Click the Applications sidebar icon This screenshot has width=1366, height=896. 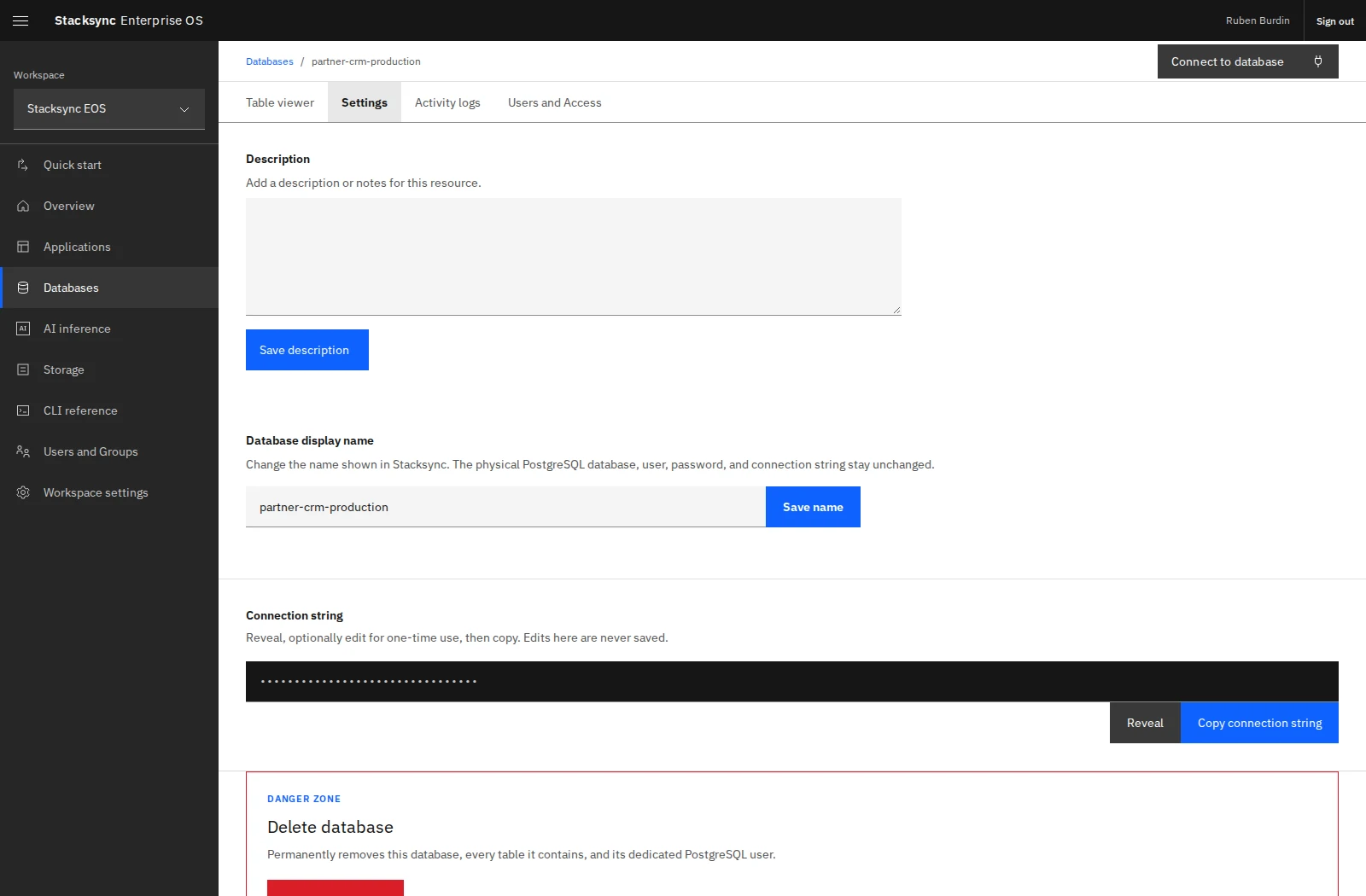click(x=23, y=247)
